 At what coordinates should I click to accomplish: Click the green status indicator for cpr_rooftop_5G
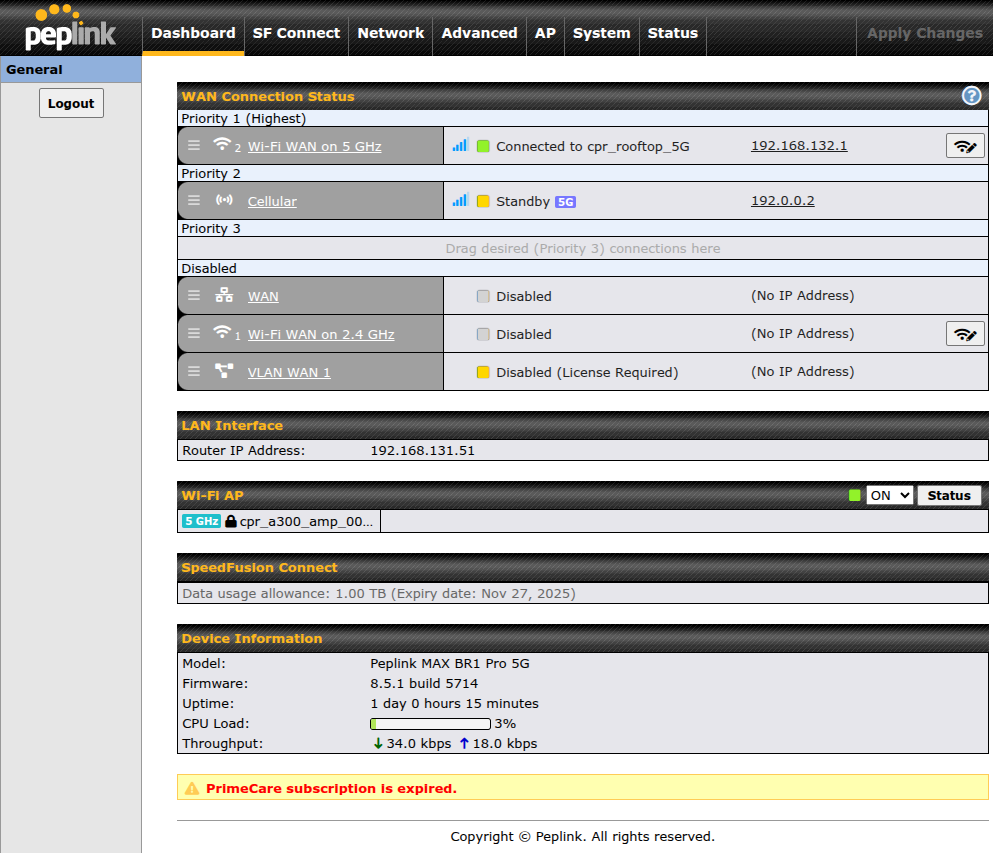click(483, 146)
